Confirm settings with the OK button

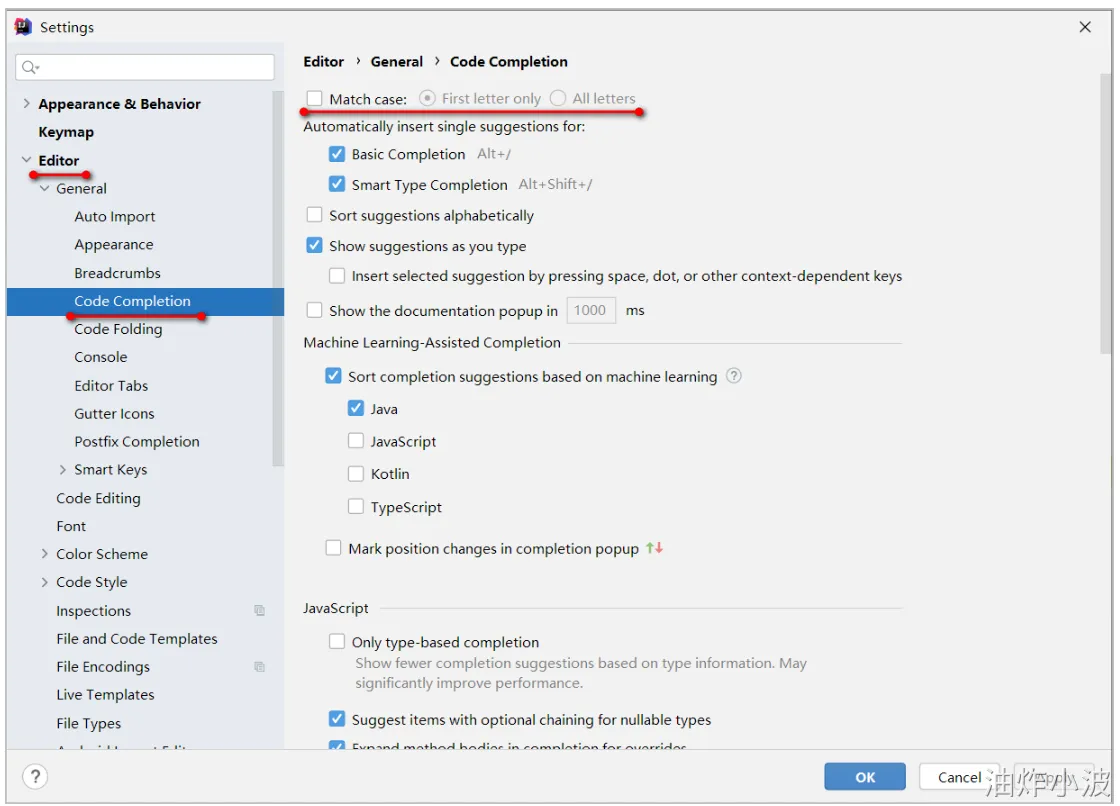(x=864, y=777)
